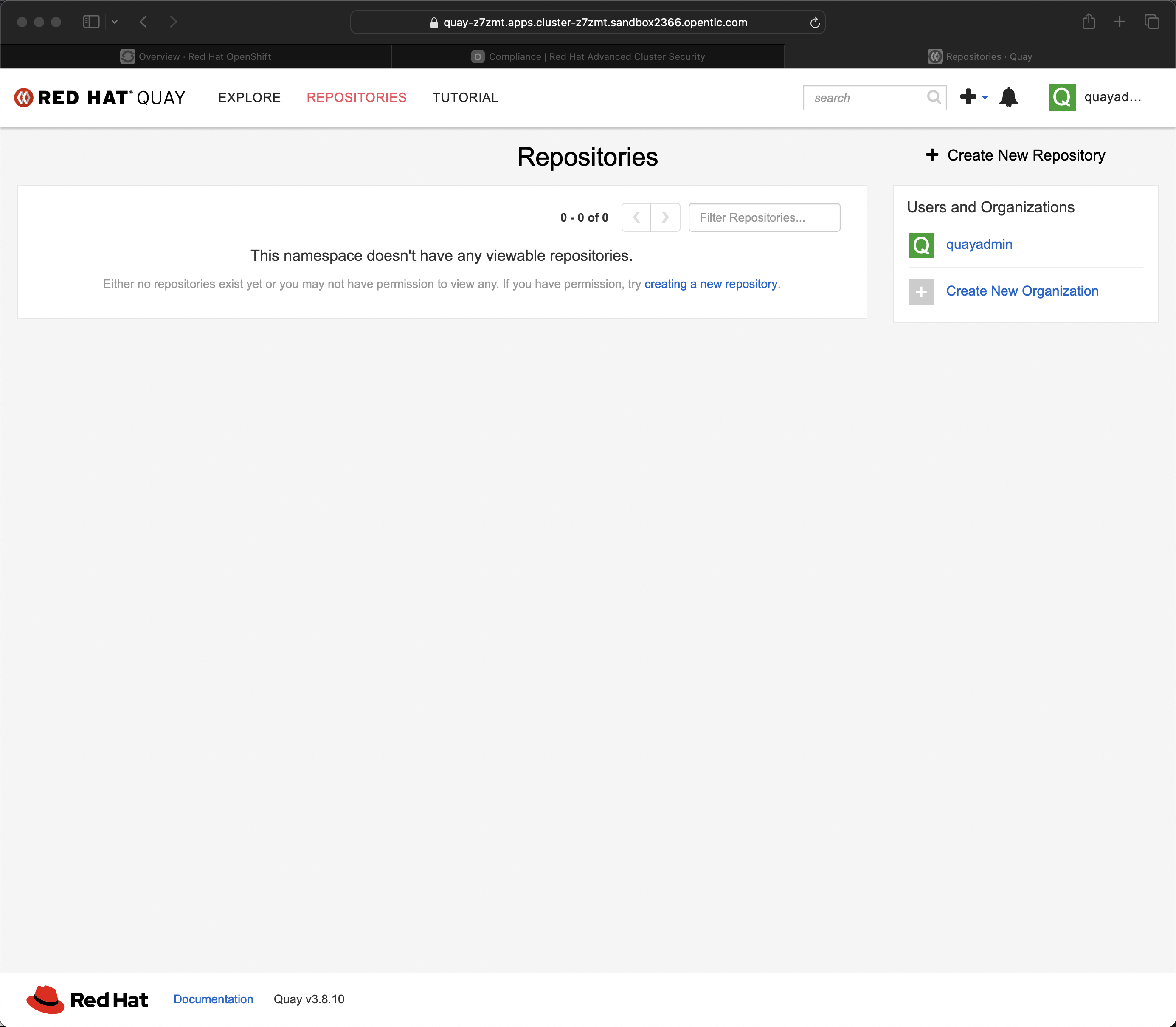Open the TUTORIAL menu item

point(465,97)
